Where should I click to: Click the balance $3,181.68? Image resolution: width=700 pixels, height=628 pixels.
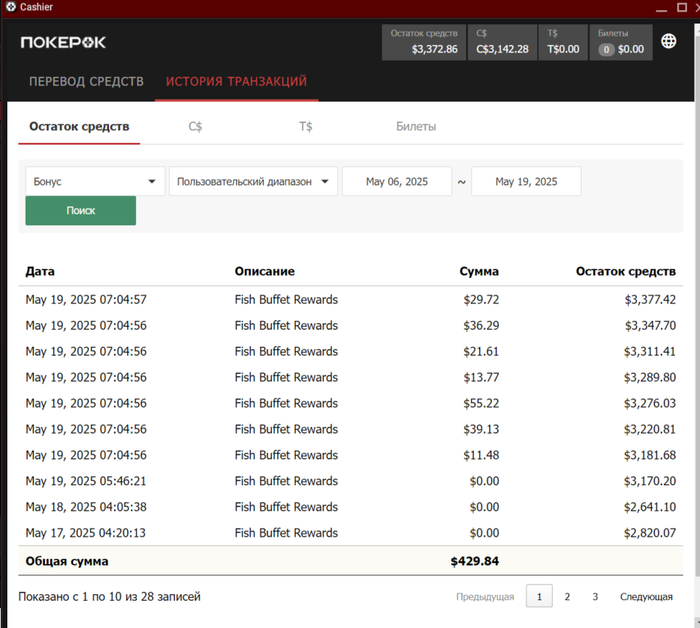tap(650, 454)
